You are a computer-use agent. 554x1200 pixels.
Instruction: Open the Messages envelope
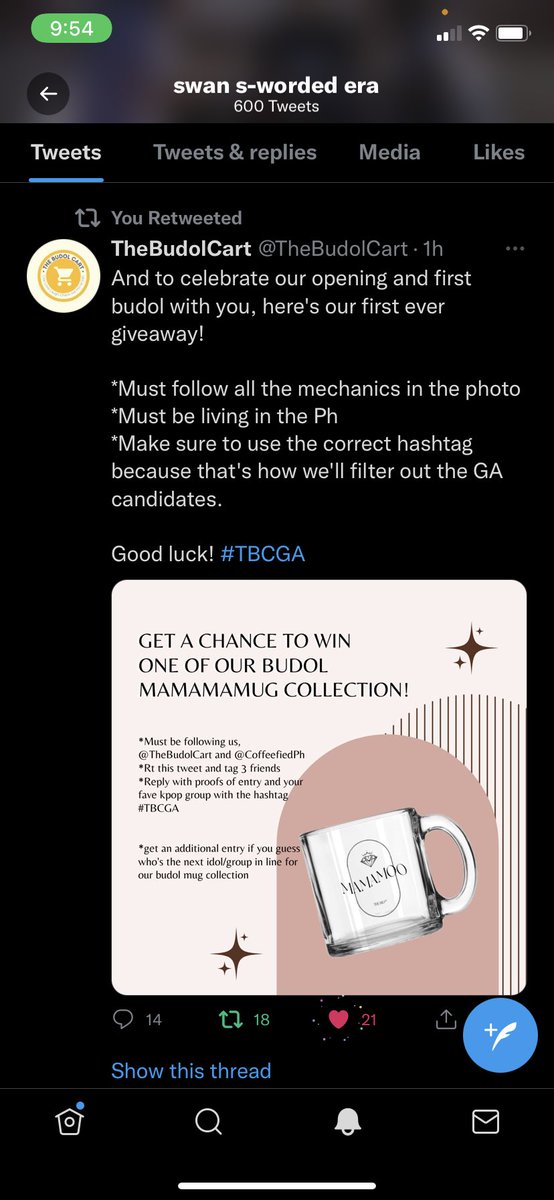click(485, 1122)
